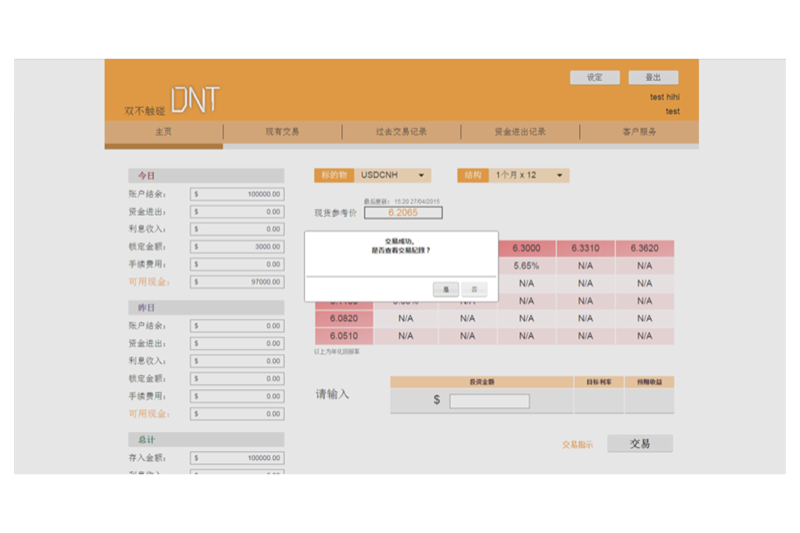Click the 存入金额 total field
The image size is (800, 533).
(237, 458)
